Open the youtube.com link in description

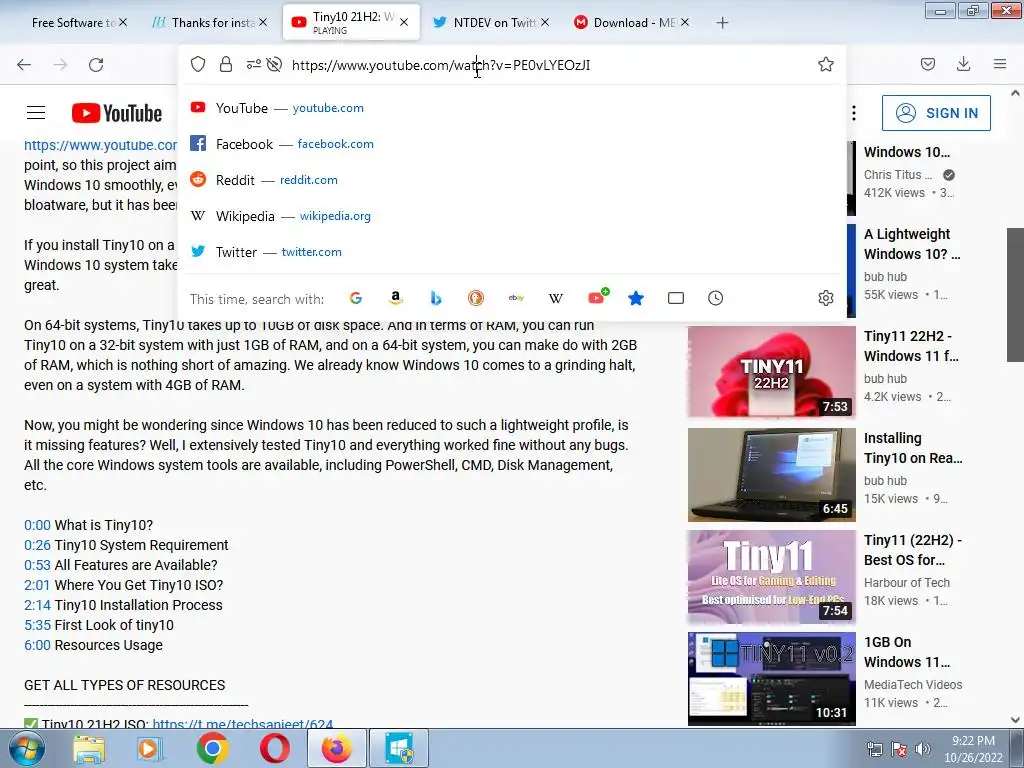pyautogui.click(x=101, y=145)
